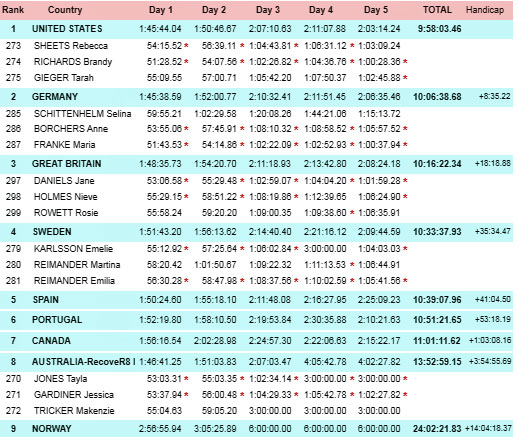Image resolution: width=518 pixels, height=437 pixels.
Task: Click the Day 3 column header
Action: click(x=268, y=10)
